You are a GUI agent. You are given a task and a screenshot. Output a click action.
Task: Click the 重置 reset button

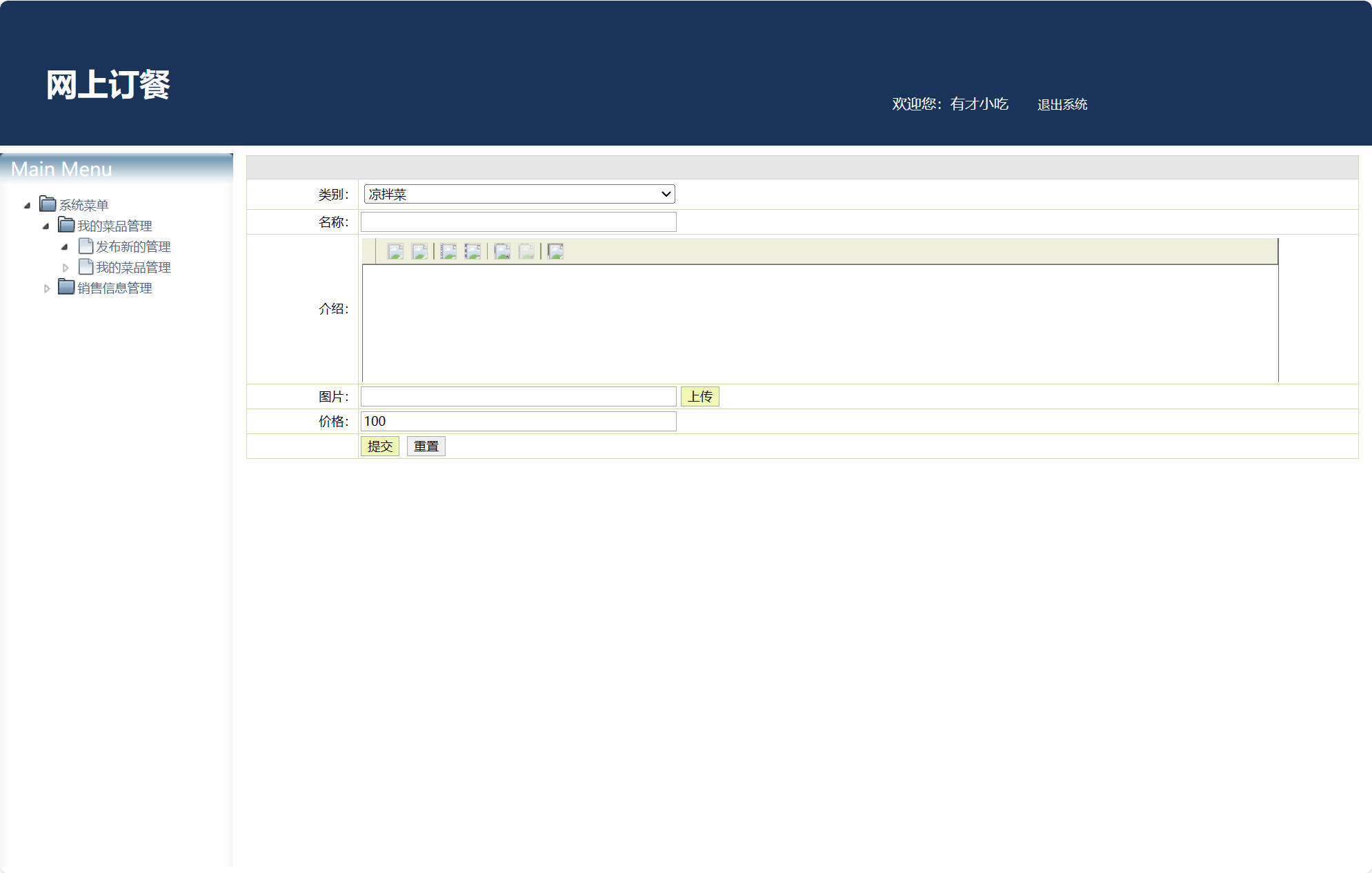tap(426, 446)
